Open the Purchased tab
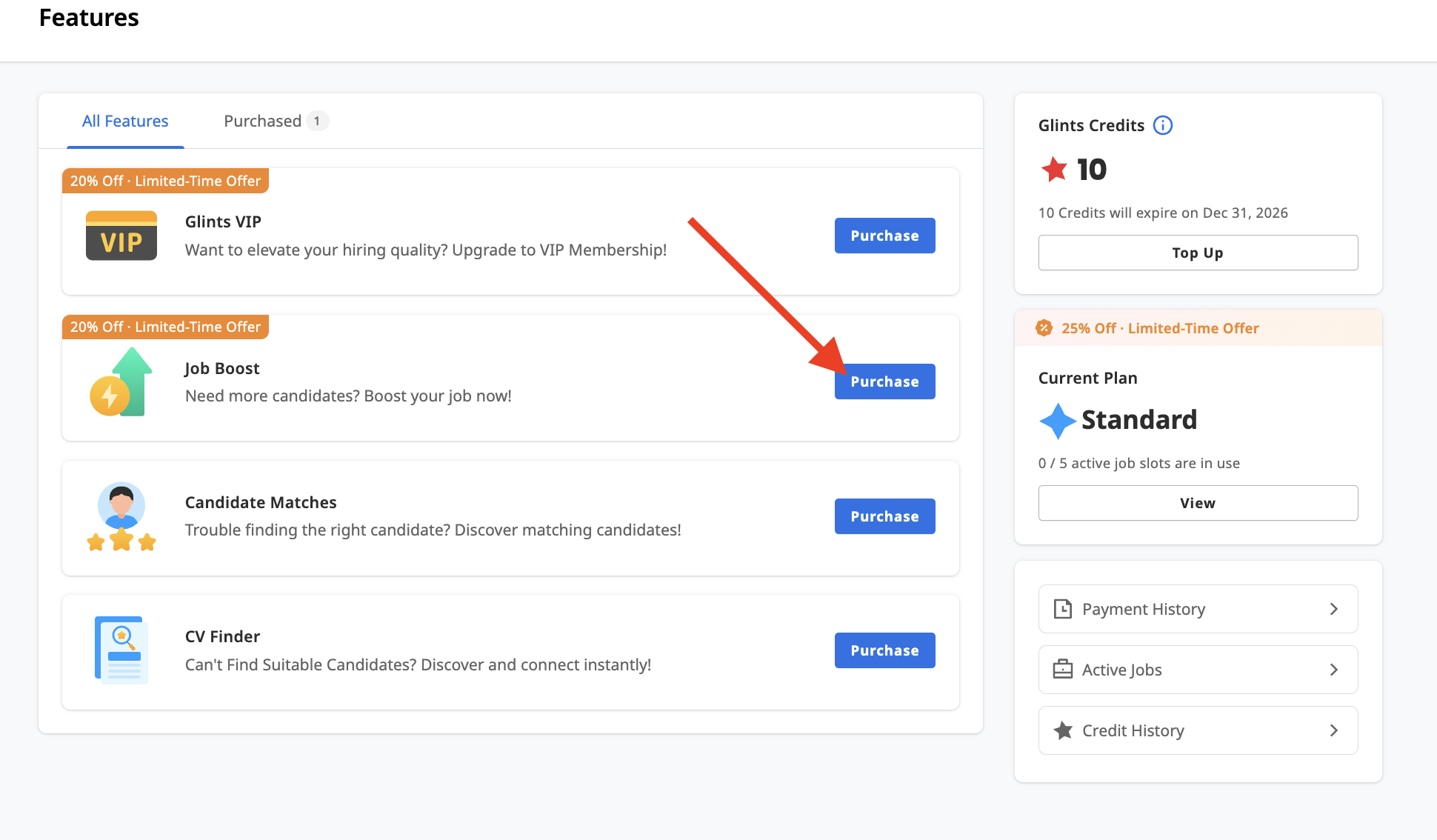 click(276, 121)
